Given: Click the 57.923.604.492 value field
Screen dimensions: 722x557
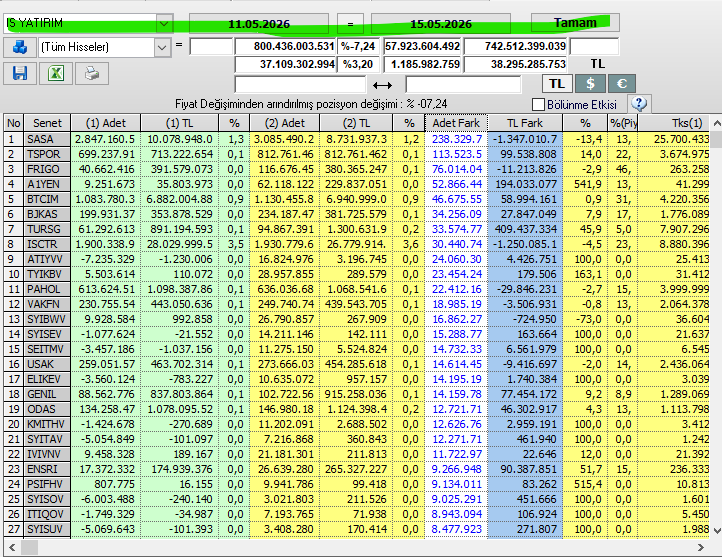Looking at the screenshot, I should click(x=422, y=46).
